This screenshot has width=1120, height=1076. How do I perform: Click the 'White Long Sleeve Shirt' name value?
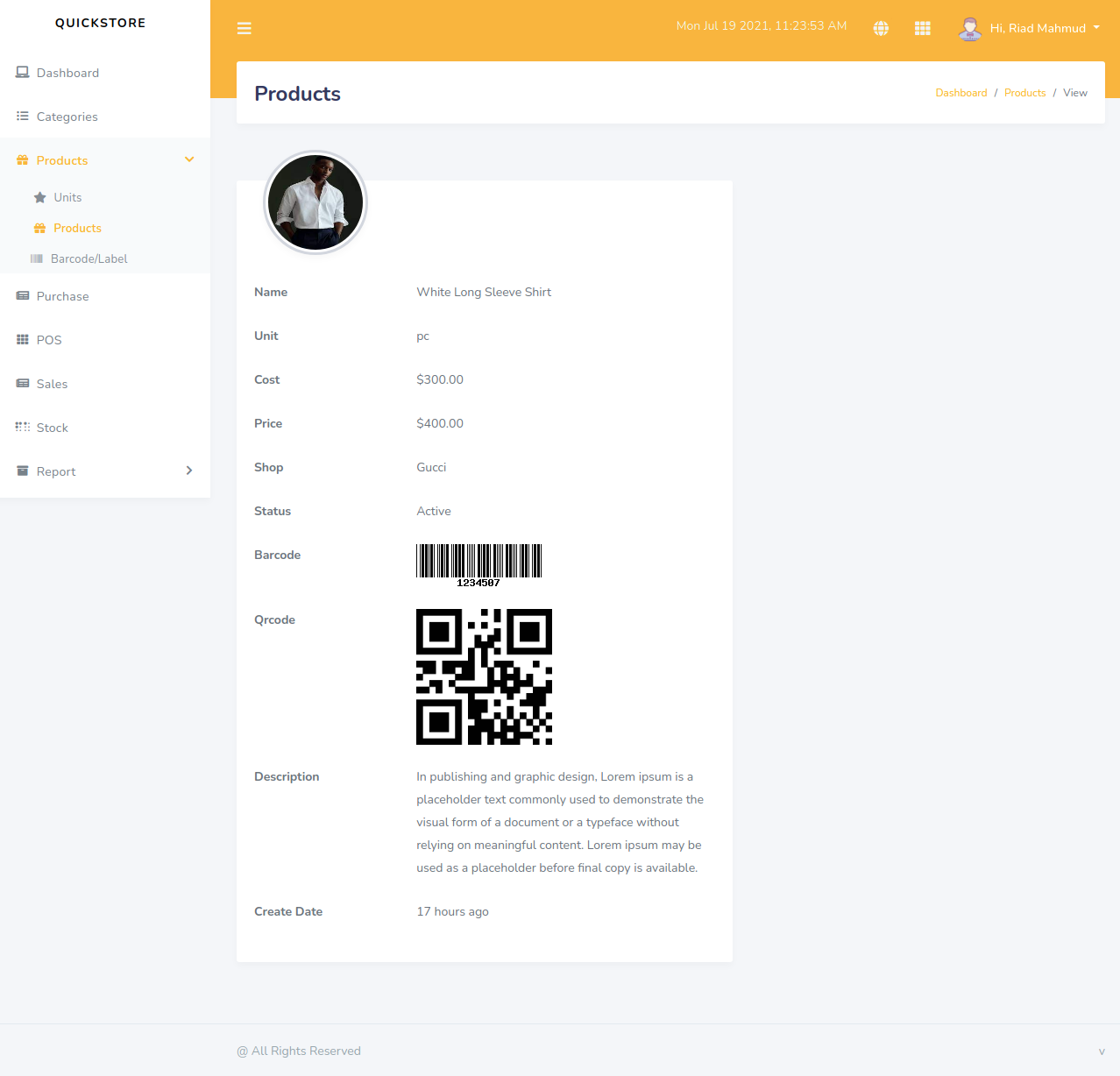[x=484, y=292]
